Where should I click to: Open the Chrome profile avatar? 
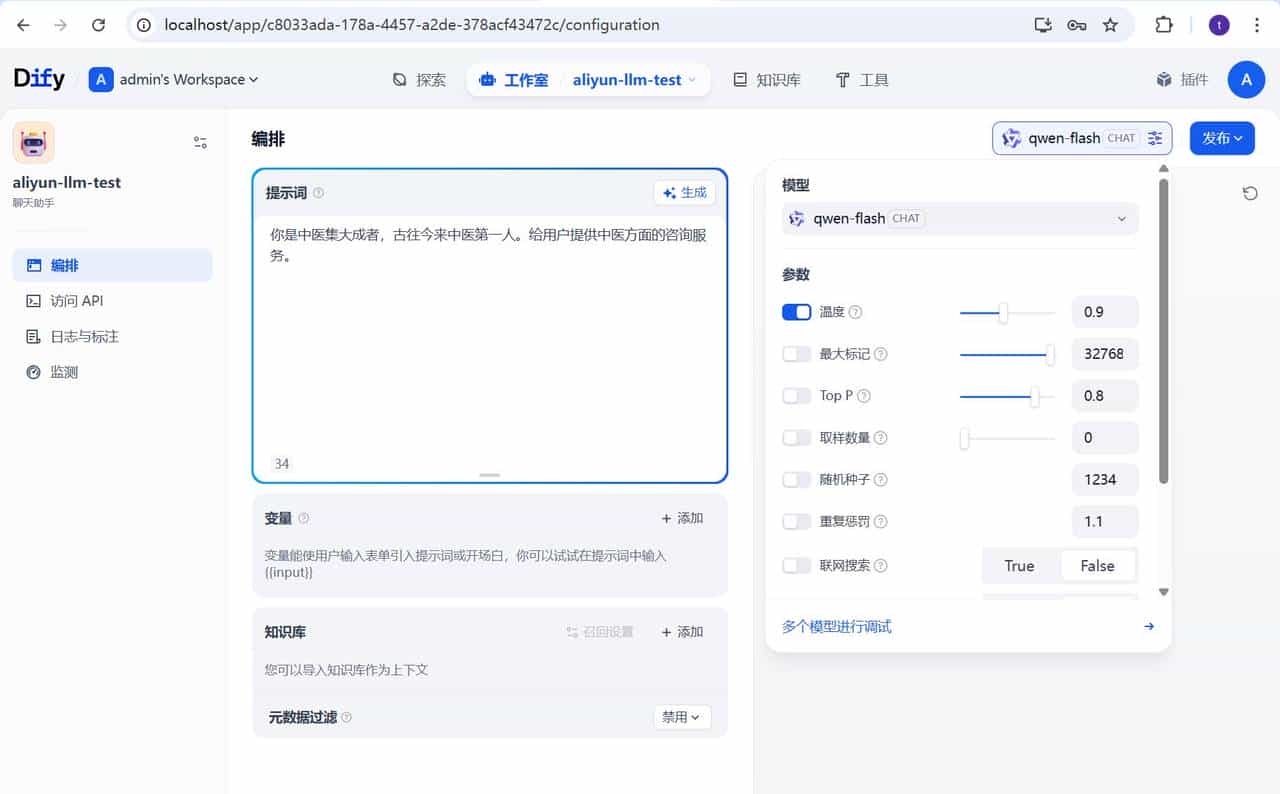tap(1219, 25)
